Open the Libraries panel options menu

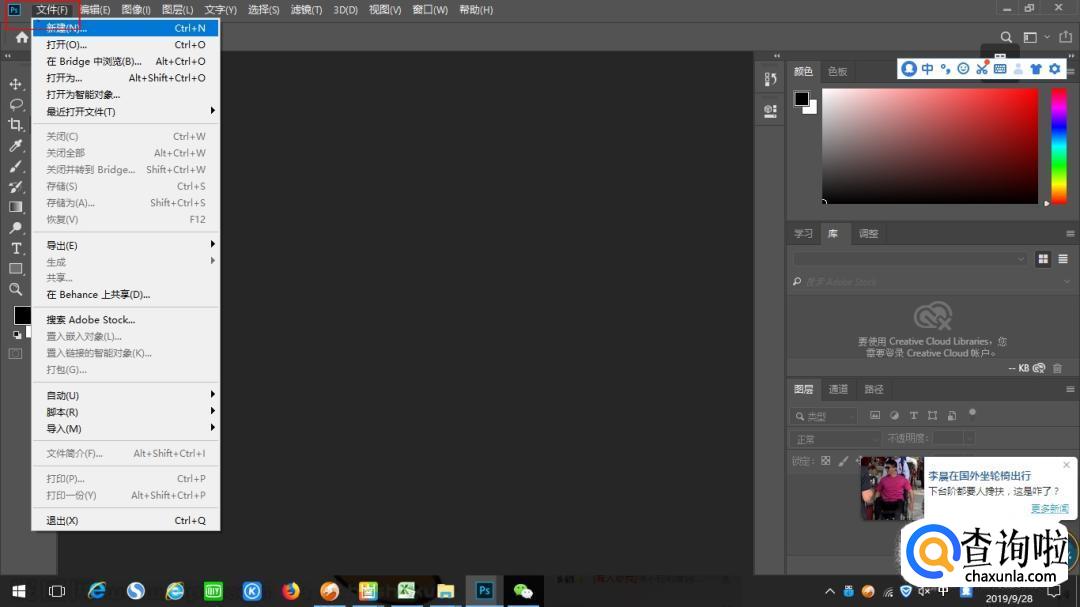(x=1070, y=234)
